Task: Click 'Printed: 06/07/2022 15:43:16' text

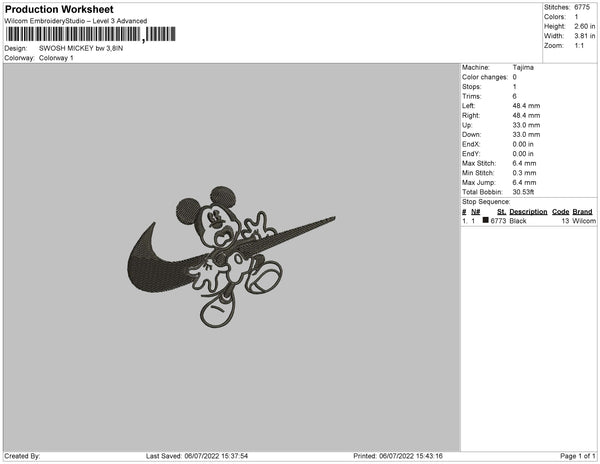Action: 398,456
